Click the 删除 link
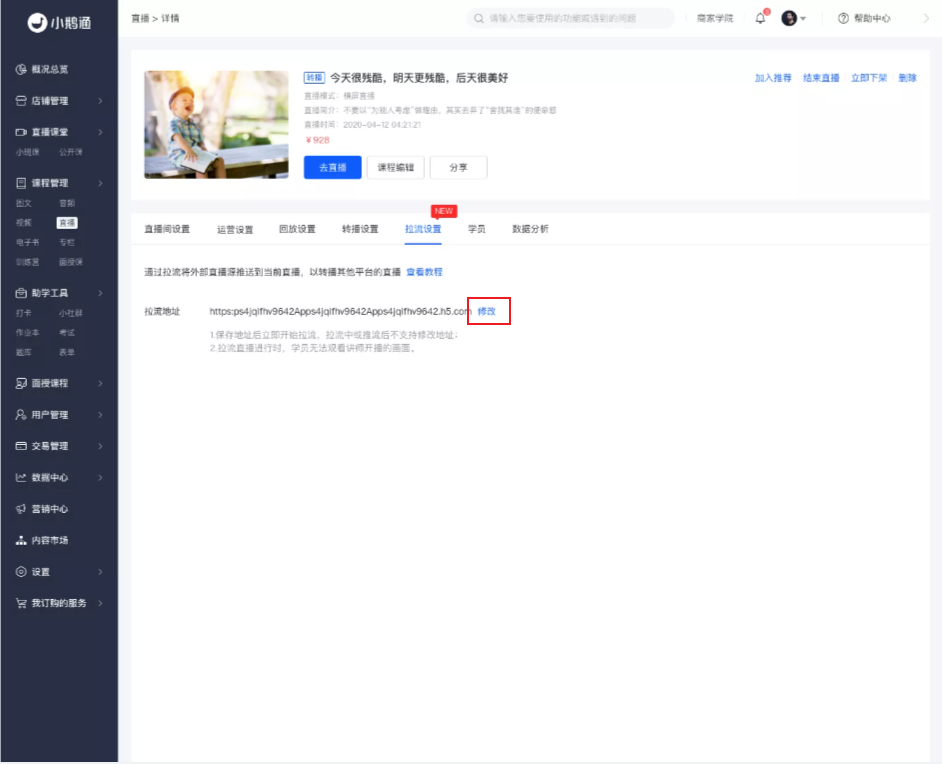Viewport: 942px width, 764px height. pyautogui.click(x=908, y=78)
